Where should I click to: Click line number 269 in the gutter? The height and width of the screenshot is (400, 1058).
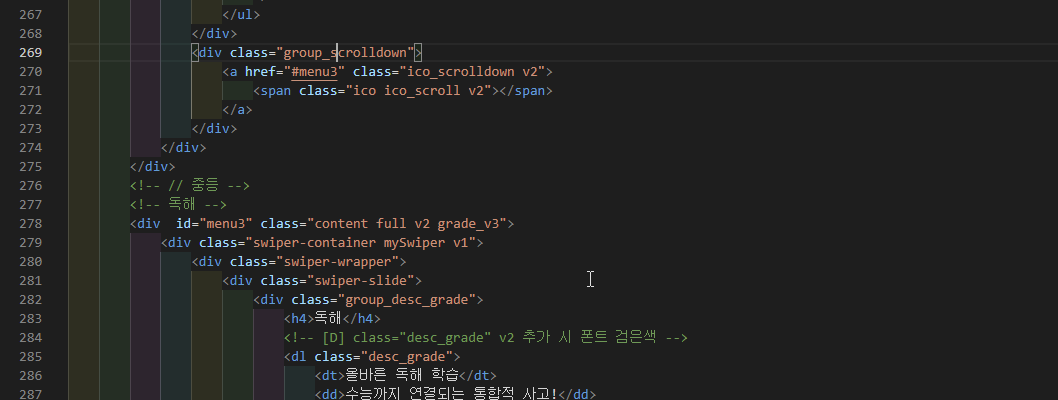coord(30,52)
